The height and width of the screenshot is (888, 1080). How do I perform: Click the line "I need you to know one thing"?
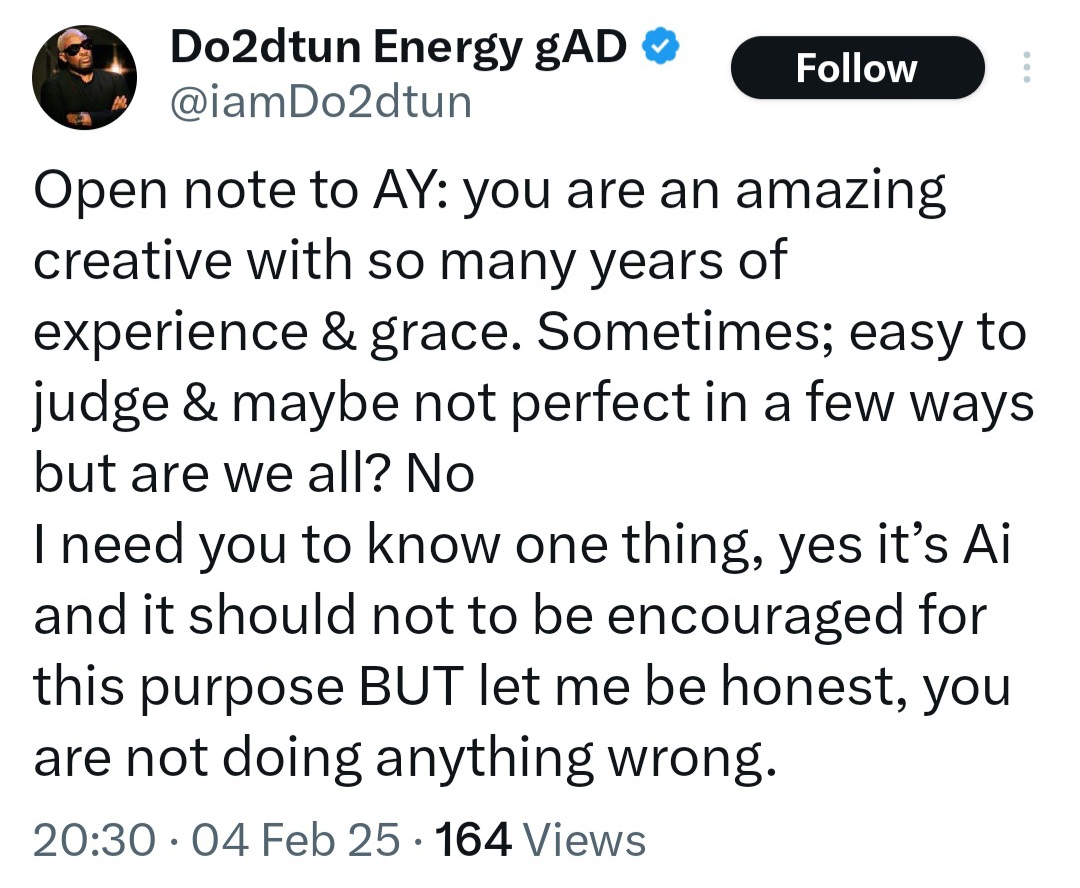[522, 546]
